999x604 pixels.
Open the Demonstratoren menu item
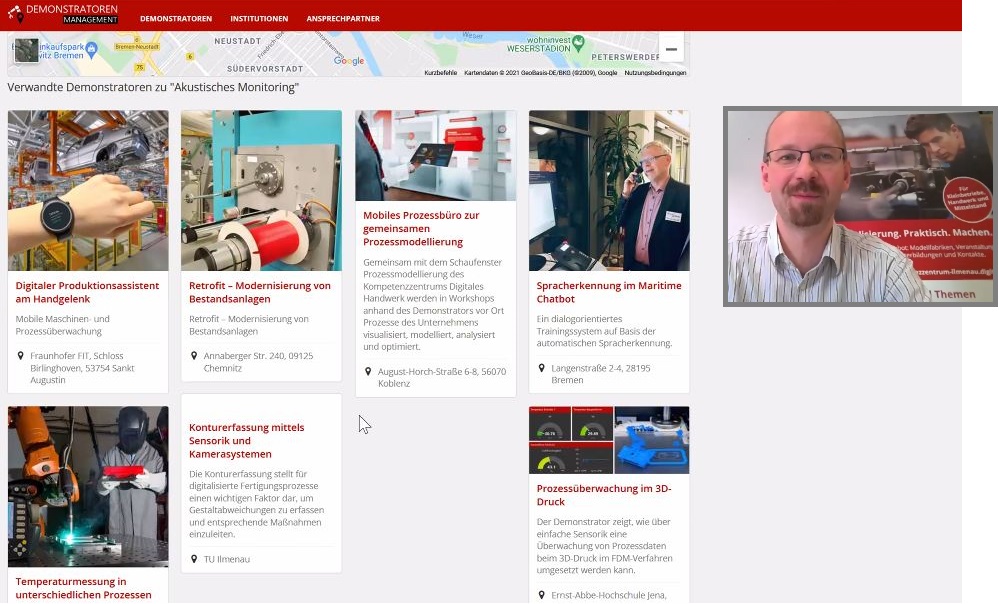(176, 19)
